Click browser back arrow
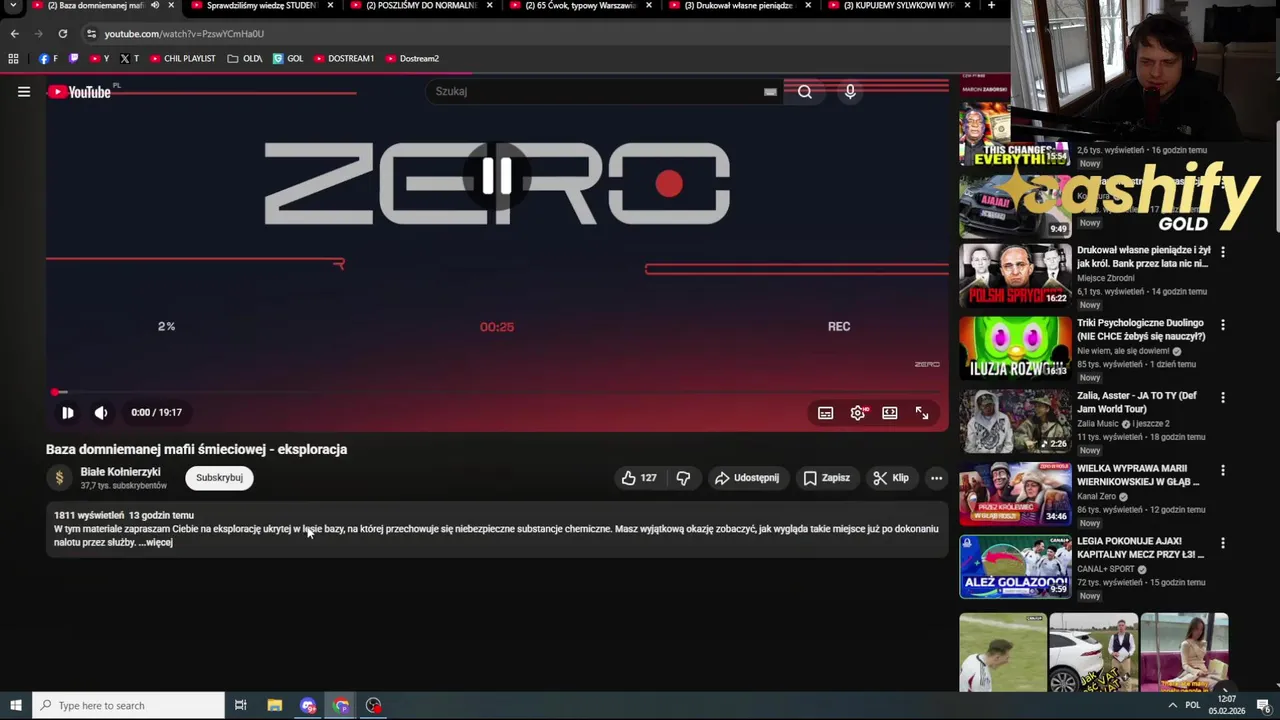The image size is (1280, 720). [x=14, y=34]
